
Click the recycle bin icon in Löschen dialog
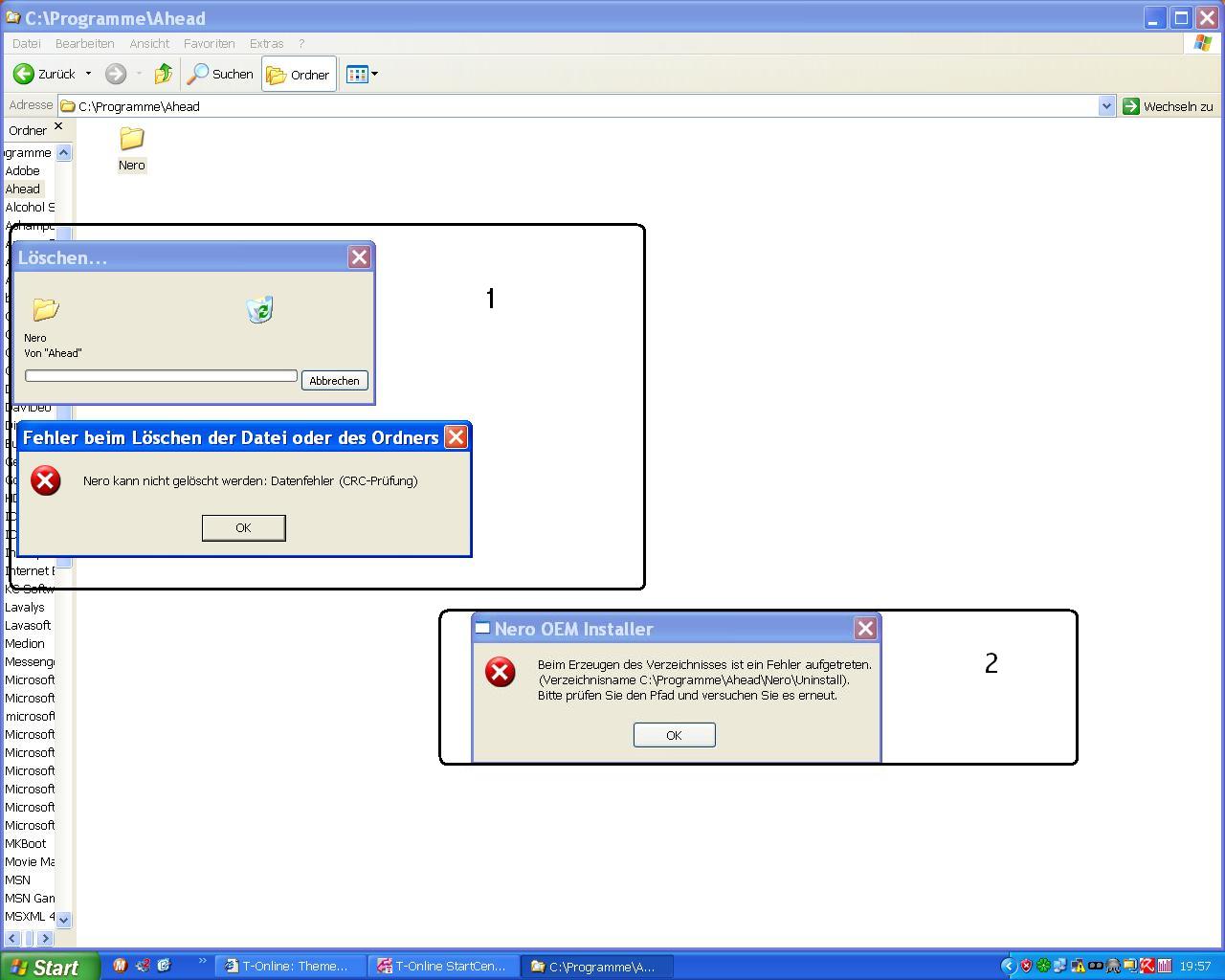(x=259, y=309)
